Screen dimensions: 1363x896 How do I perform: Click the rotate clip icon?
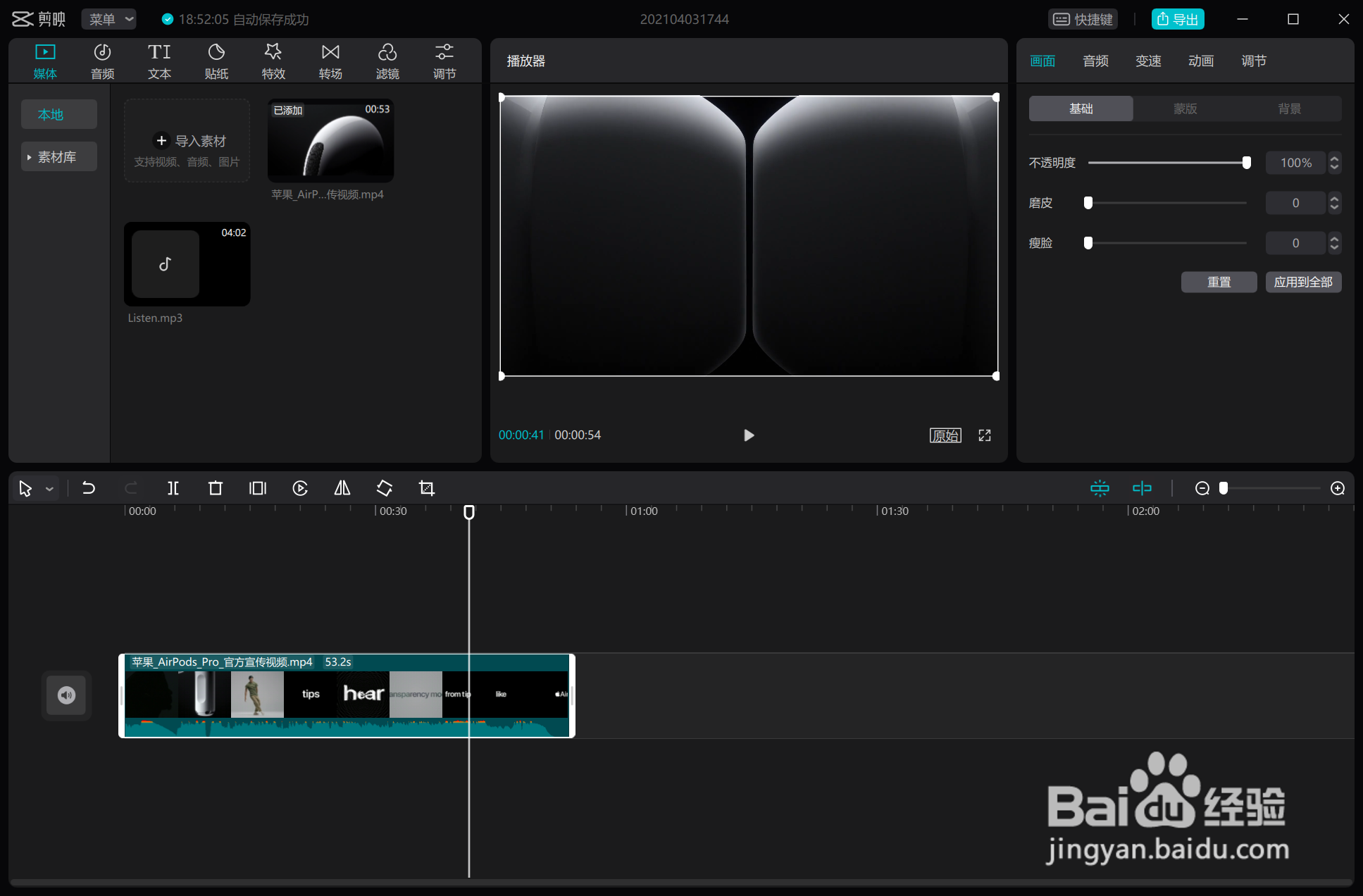[385, 488]
